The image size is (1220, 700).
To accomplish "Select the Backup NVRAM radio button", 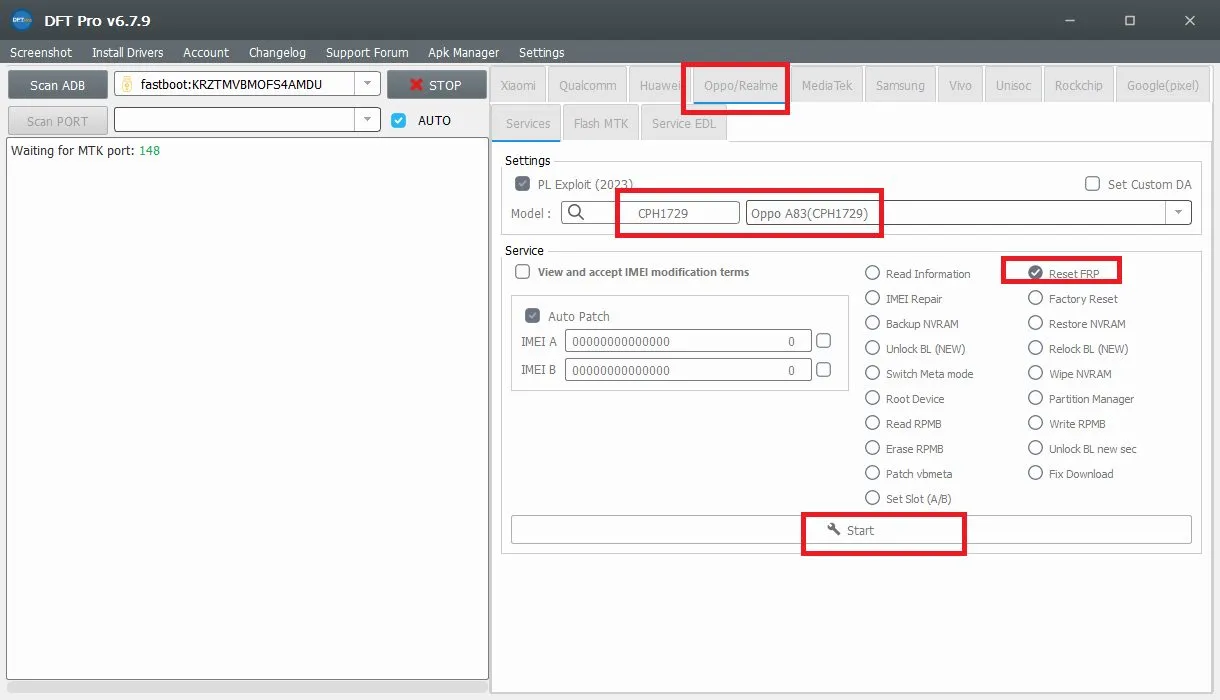I will [x=873, y=323].
